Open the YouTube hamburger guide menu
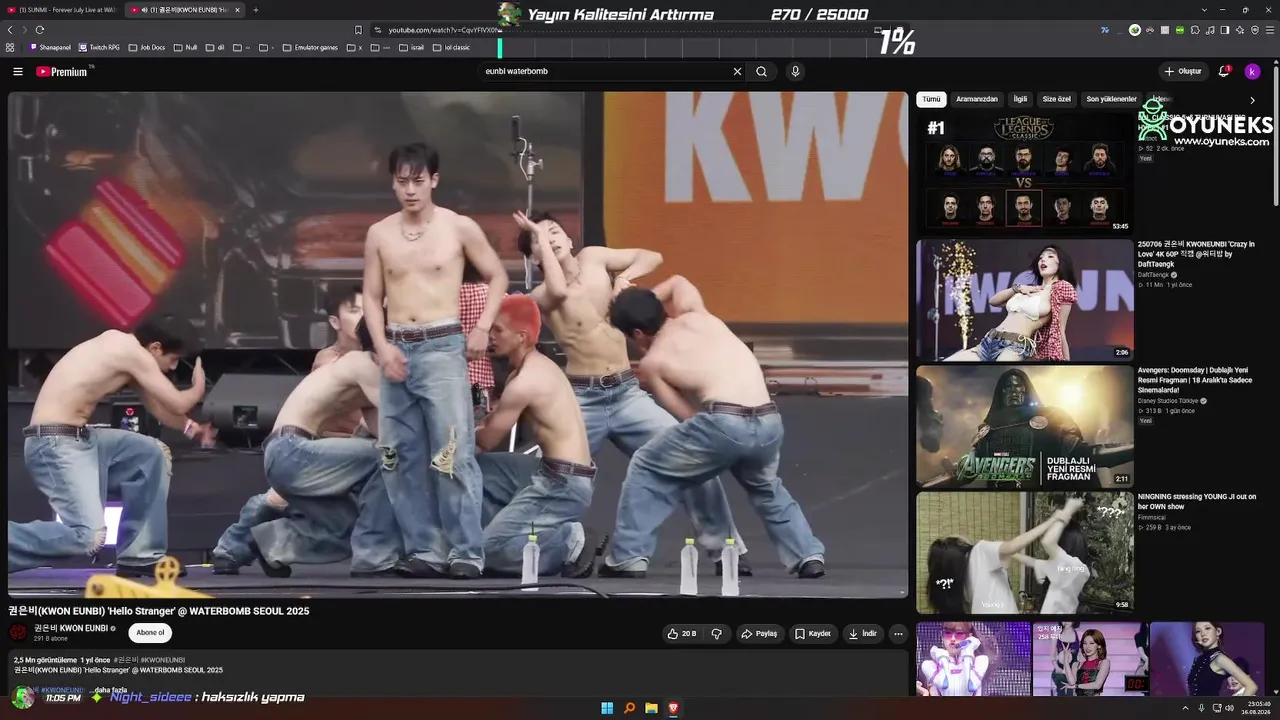Viewport: 1280px width, 720px height. 18,71
